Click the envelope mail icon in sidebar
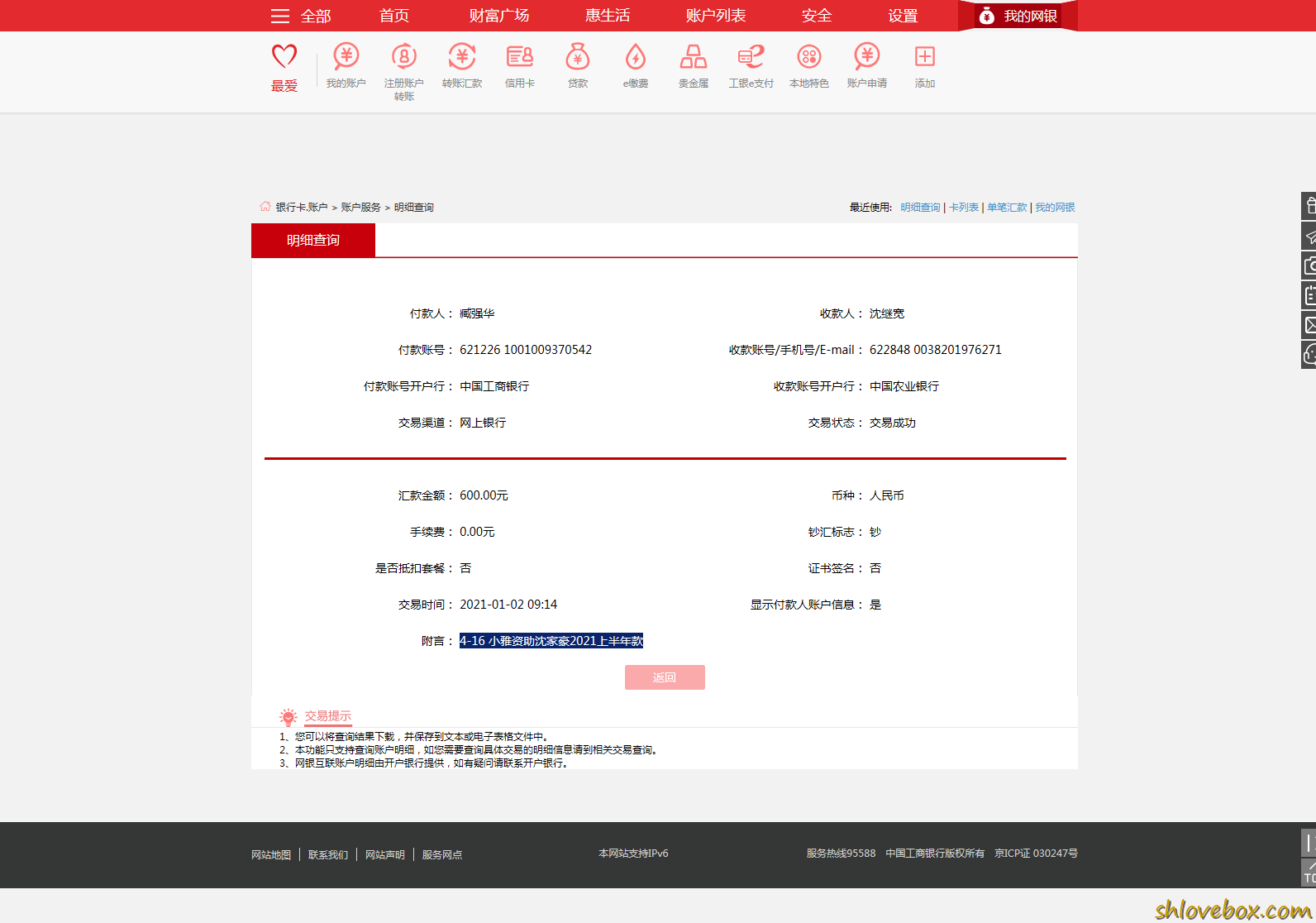This screenshot has height=923, width=1316. (x=1309, y=325)
